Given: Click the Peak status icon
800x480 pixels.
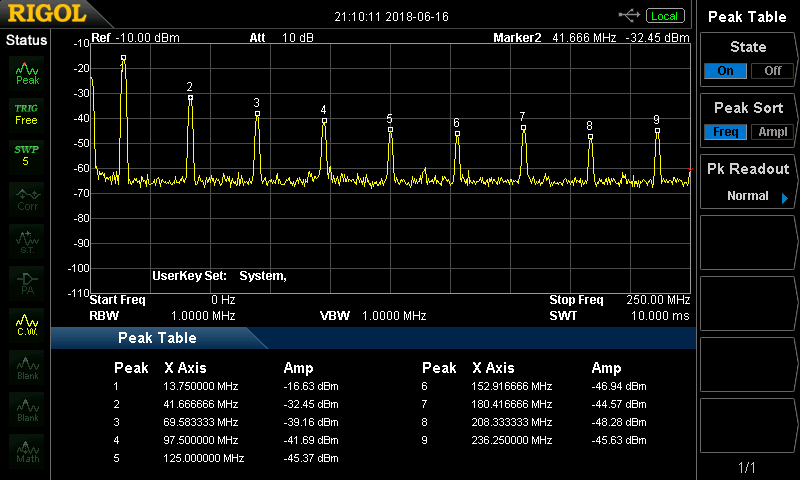Looking at the screenshot, I should [27, 73].
